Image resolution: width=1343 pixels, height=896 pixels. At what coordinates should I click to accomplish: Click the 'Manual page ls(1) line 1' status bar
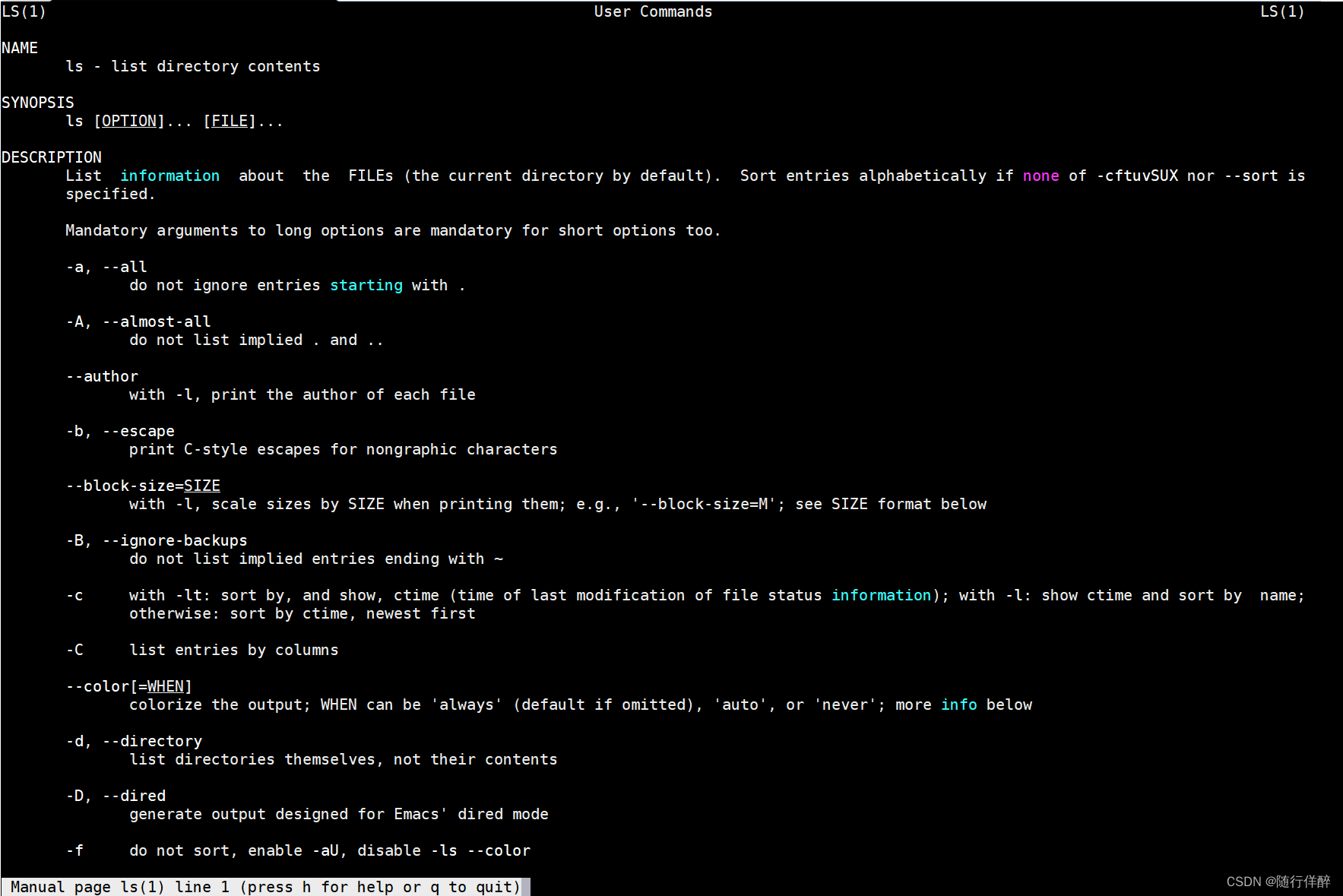pos(265,887)
